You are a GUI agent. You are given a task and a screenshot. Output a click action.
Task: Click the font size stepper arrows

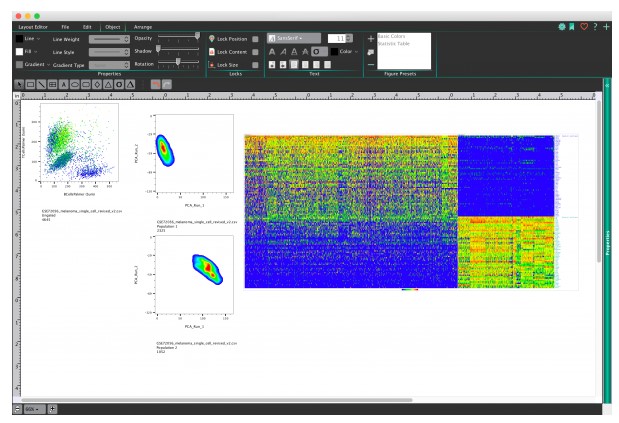click(x=349, y=38)
